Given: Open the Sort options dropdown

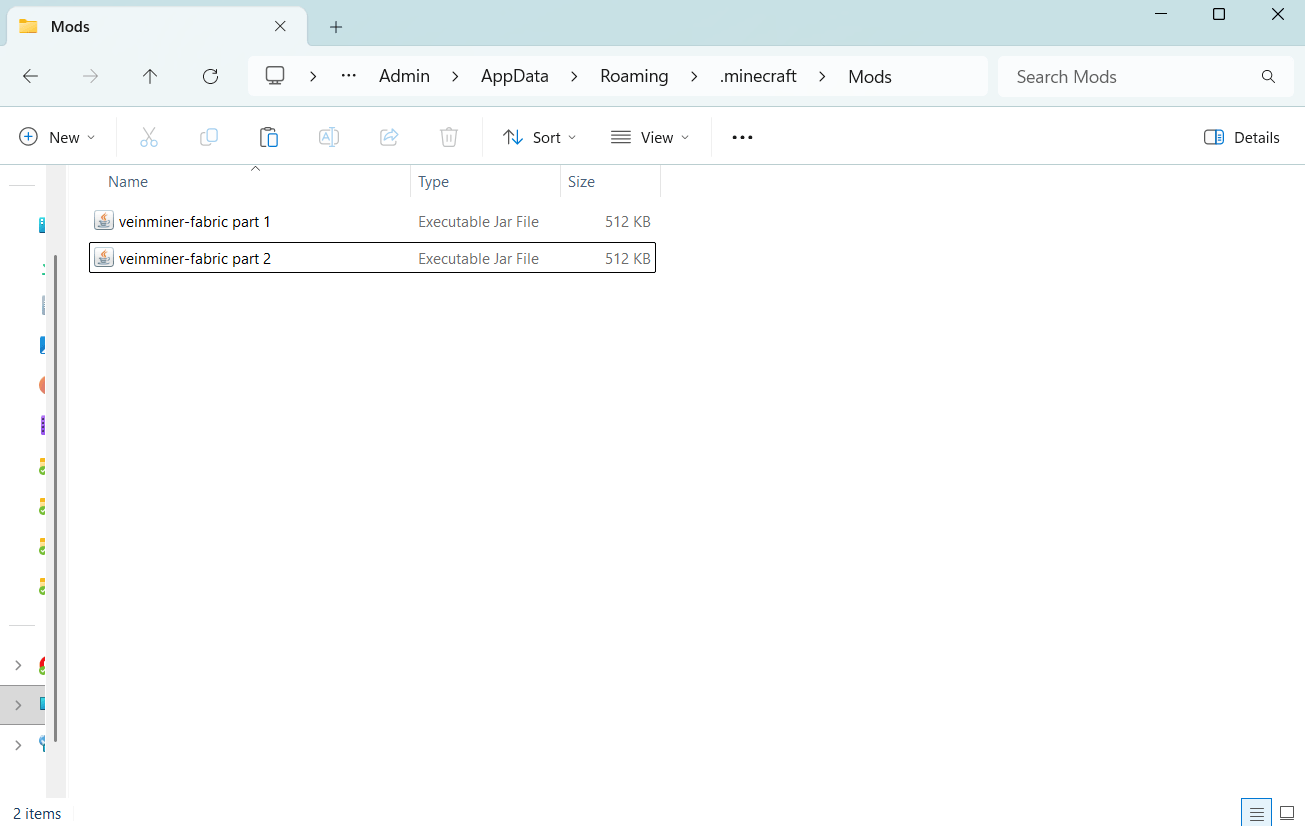Looking at the screenshot, I should (x=540, y=137).
